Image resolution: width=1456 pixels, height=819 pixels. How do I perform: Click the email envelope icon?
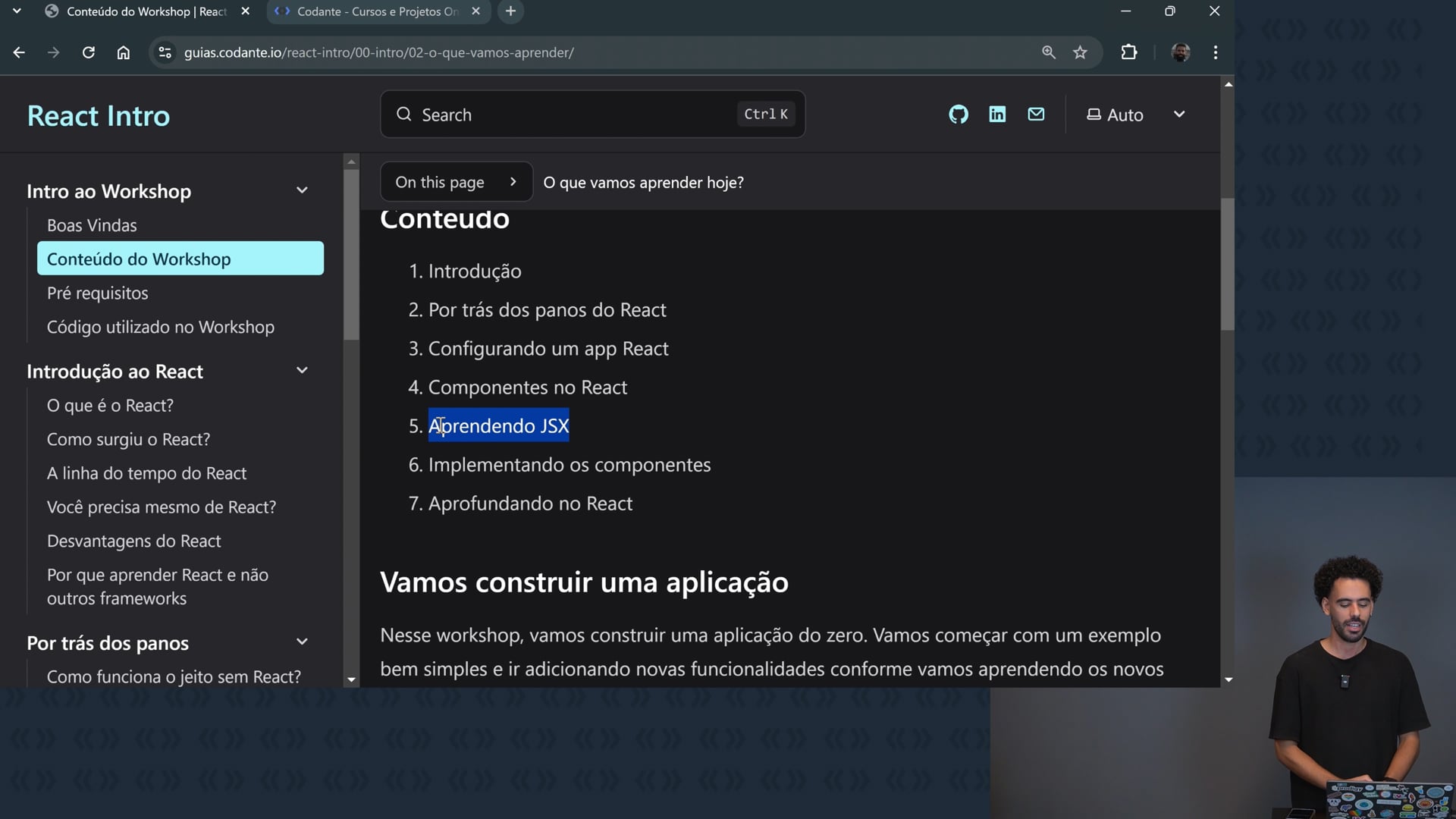1036,115
